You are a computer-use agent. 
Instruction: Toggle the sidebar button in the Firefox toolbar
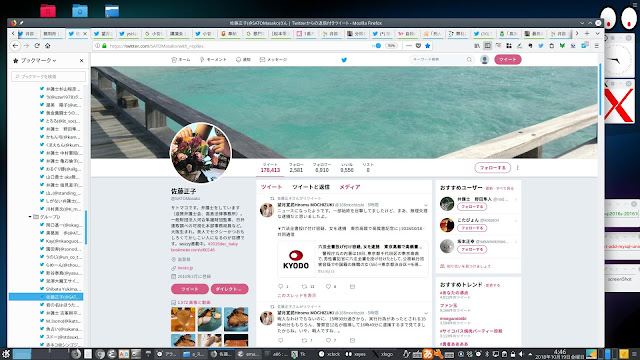pyautogui.click(x=487, y=46)
